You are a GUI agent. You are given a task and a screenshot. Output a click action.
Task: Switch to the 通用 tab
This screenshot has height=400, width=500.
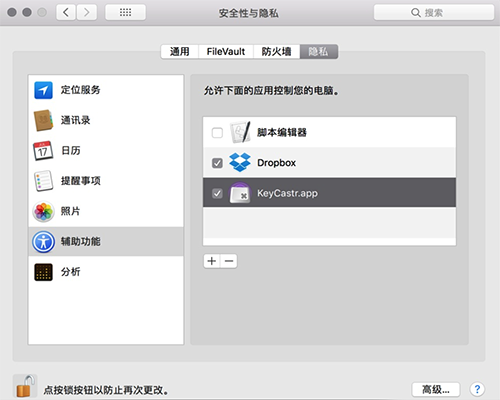pos(180,52)
